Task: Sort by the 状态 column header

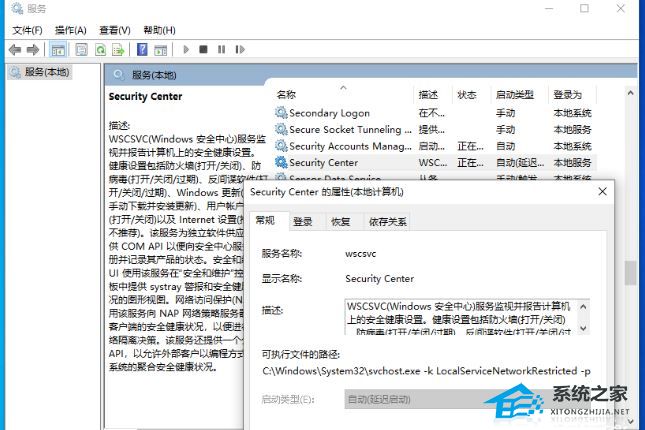Action: click(x=471, y=95)
